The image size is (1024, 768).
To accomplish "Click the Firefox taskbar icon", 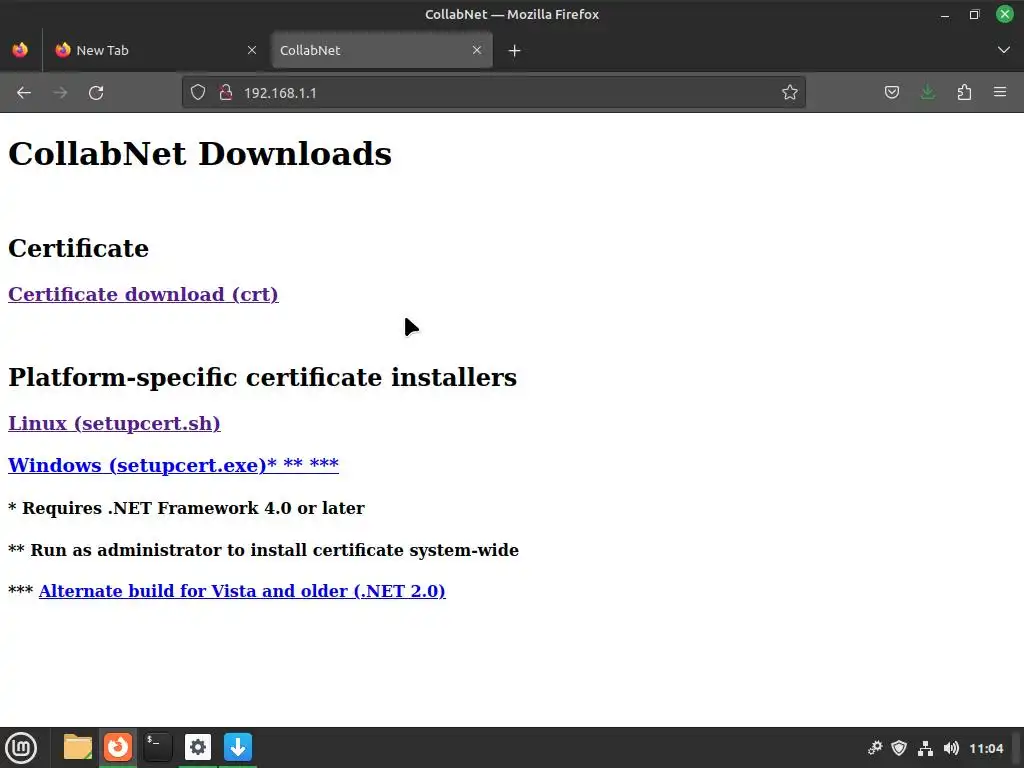I will pyautogui.click(x=118, y=747).
